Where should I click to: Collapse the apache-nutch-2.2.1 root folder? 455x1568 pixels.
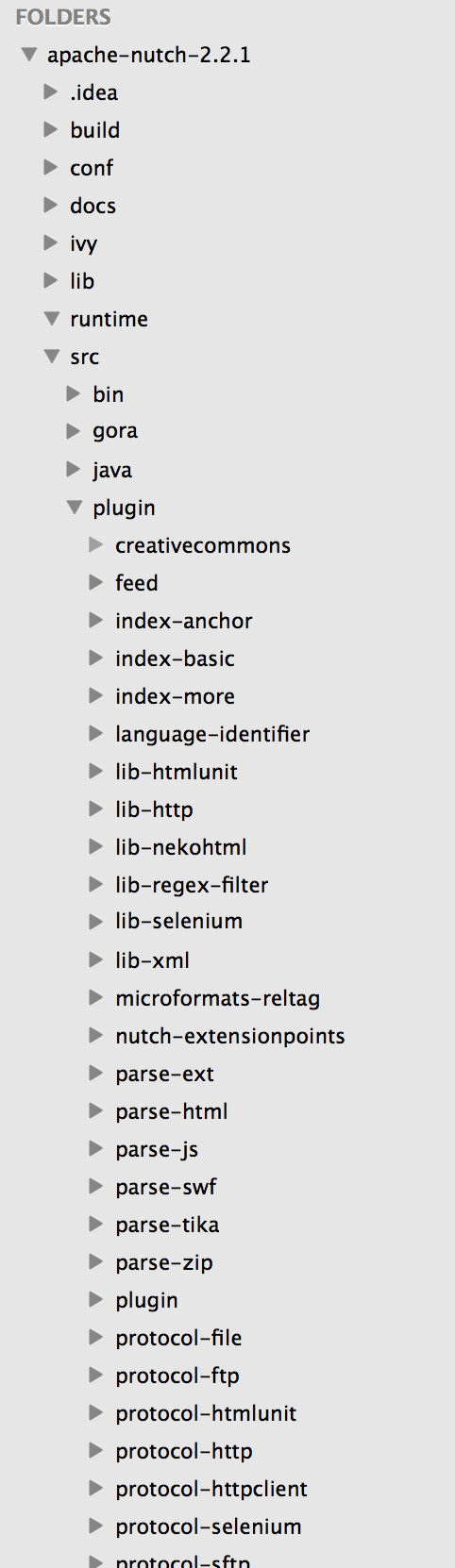pos(29,55)
